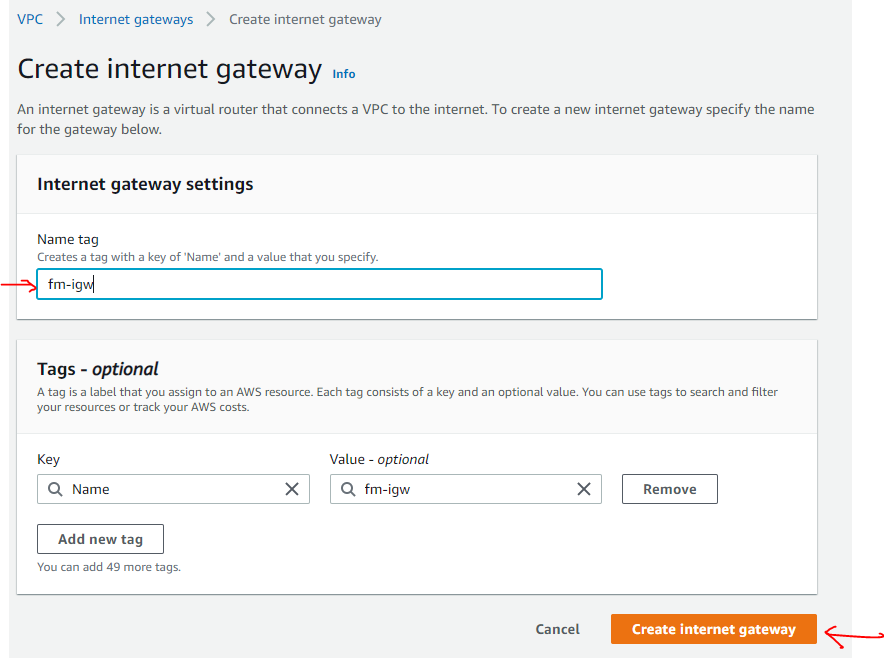The width and height of the screenshot is (884, 658).
Task: Click into the Key field showing Name
Action: coord(170,489)
